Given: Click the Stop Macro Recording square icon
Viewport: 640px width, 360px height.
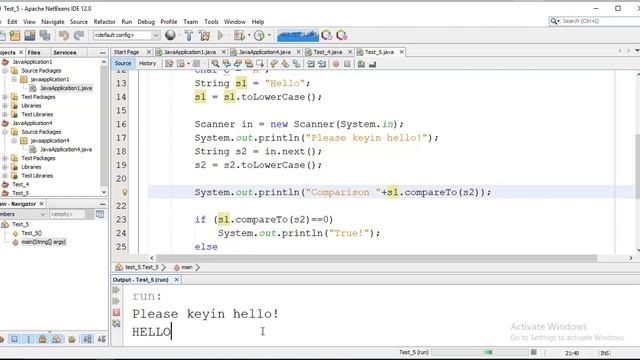Looking at the screenshot, I should click(347, 64).
